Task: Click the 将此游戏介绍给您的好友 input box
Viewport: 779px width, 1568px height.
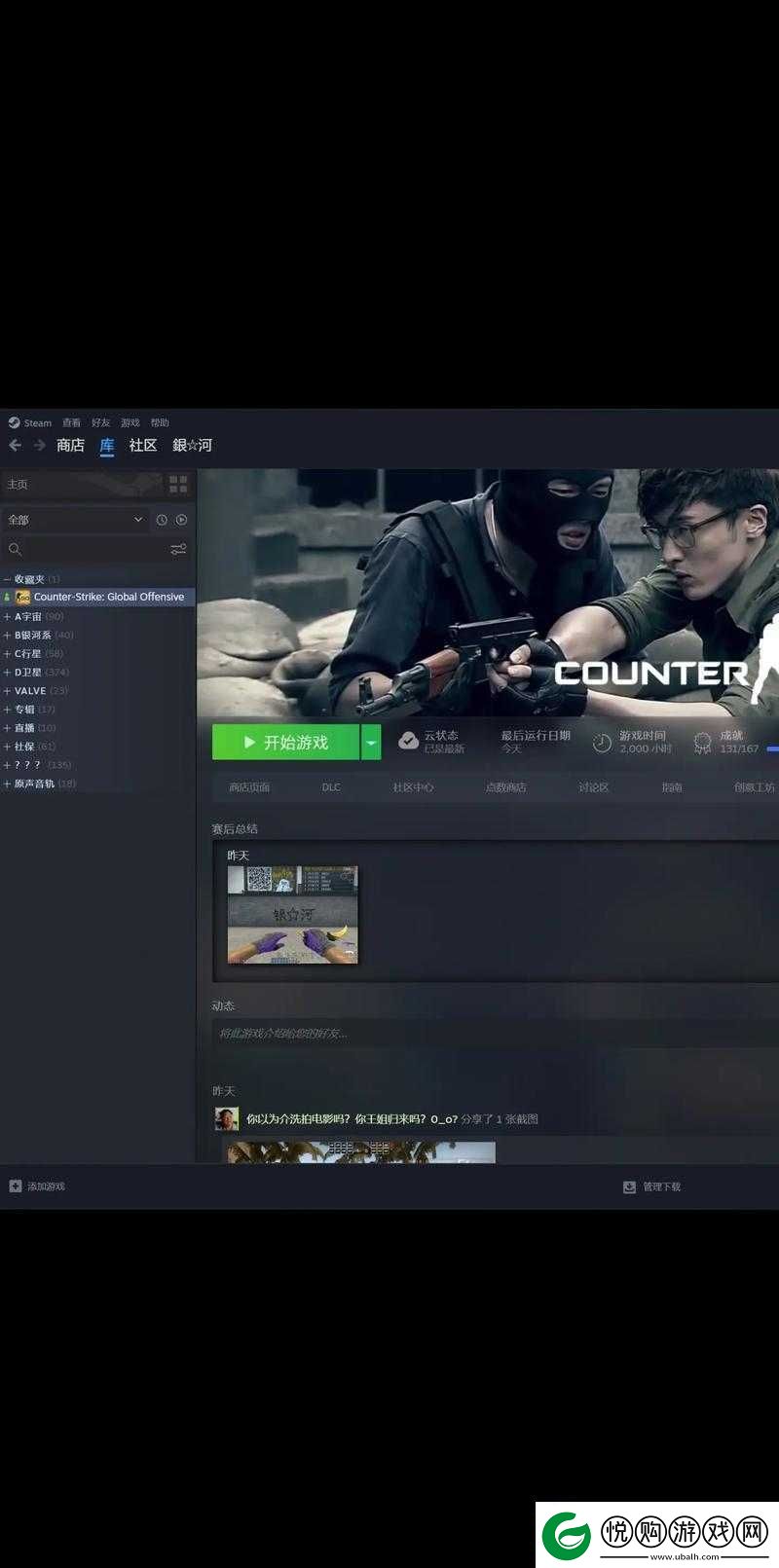Action: [x=496, y=1034]
